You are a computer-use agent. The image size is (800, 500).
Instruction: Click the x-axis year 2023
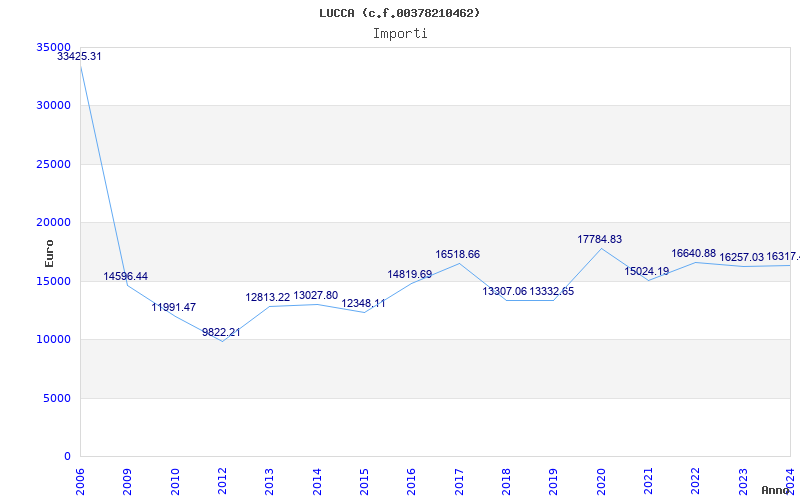click(743, 481)
